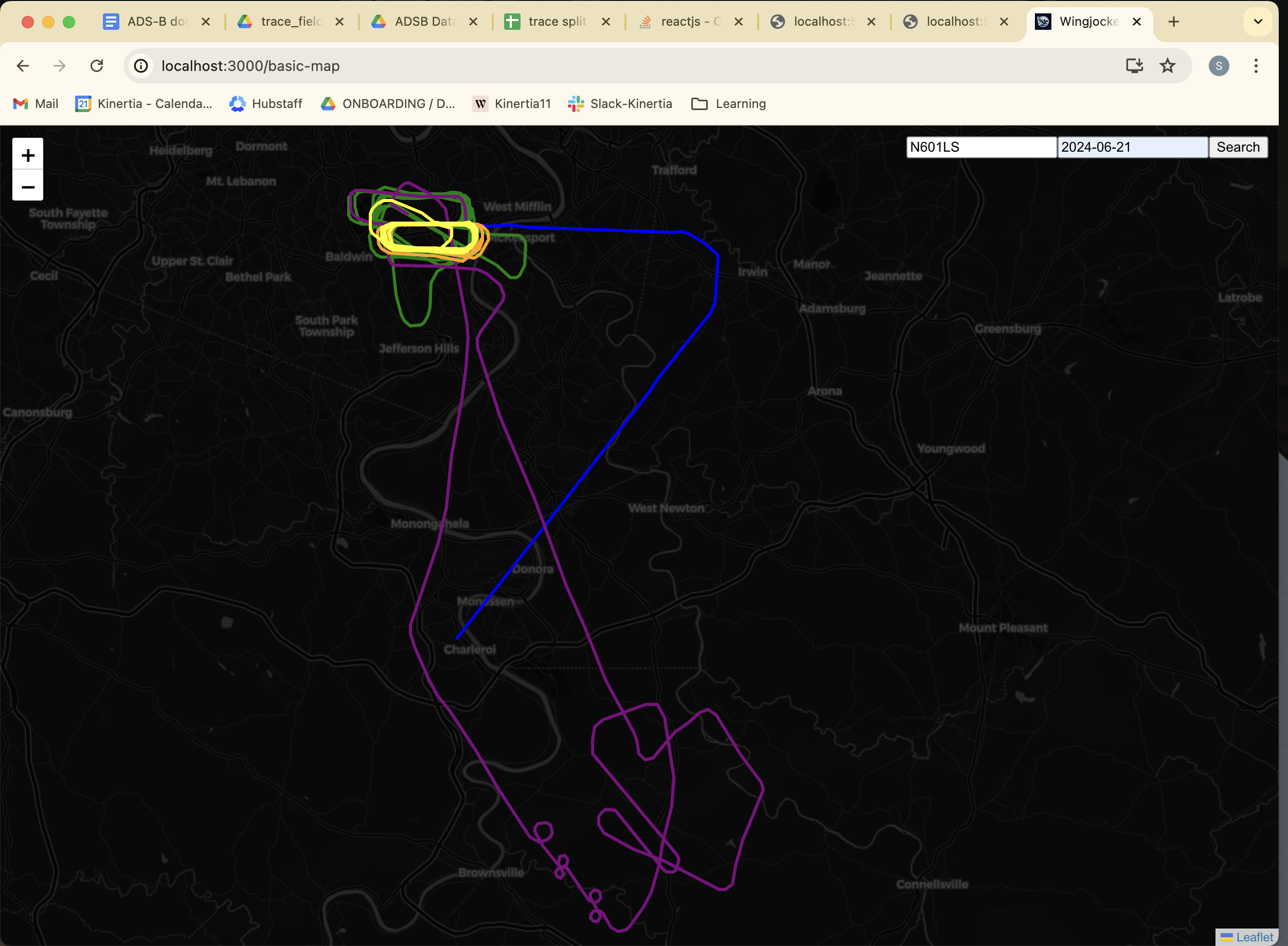Click the address bar URL
Viewport: 1288px width, 946px height.
[x=251, y=66]
